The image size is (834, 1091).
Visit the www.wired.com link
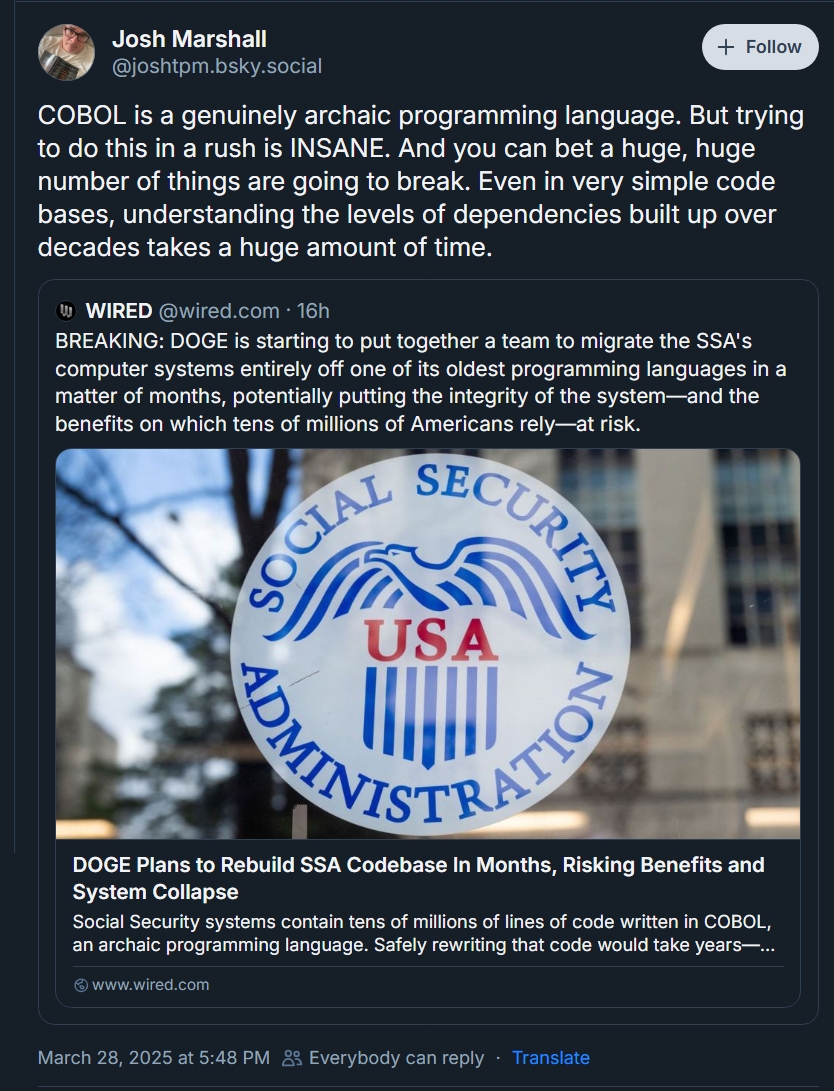pyautogui.click(x=150, y=985)
